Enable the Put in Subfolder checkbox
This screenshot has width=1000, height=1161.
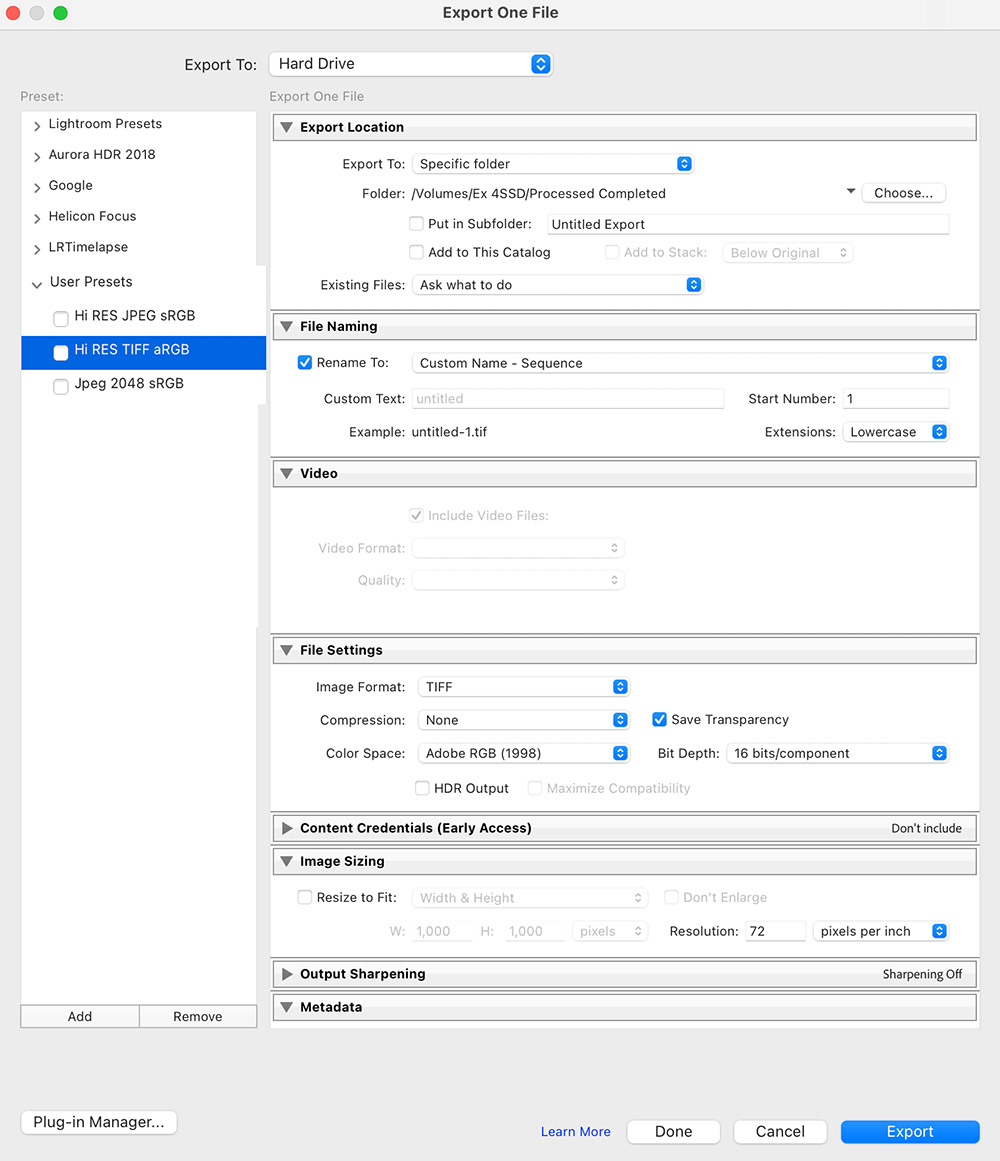[416, 223]
